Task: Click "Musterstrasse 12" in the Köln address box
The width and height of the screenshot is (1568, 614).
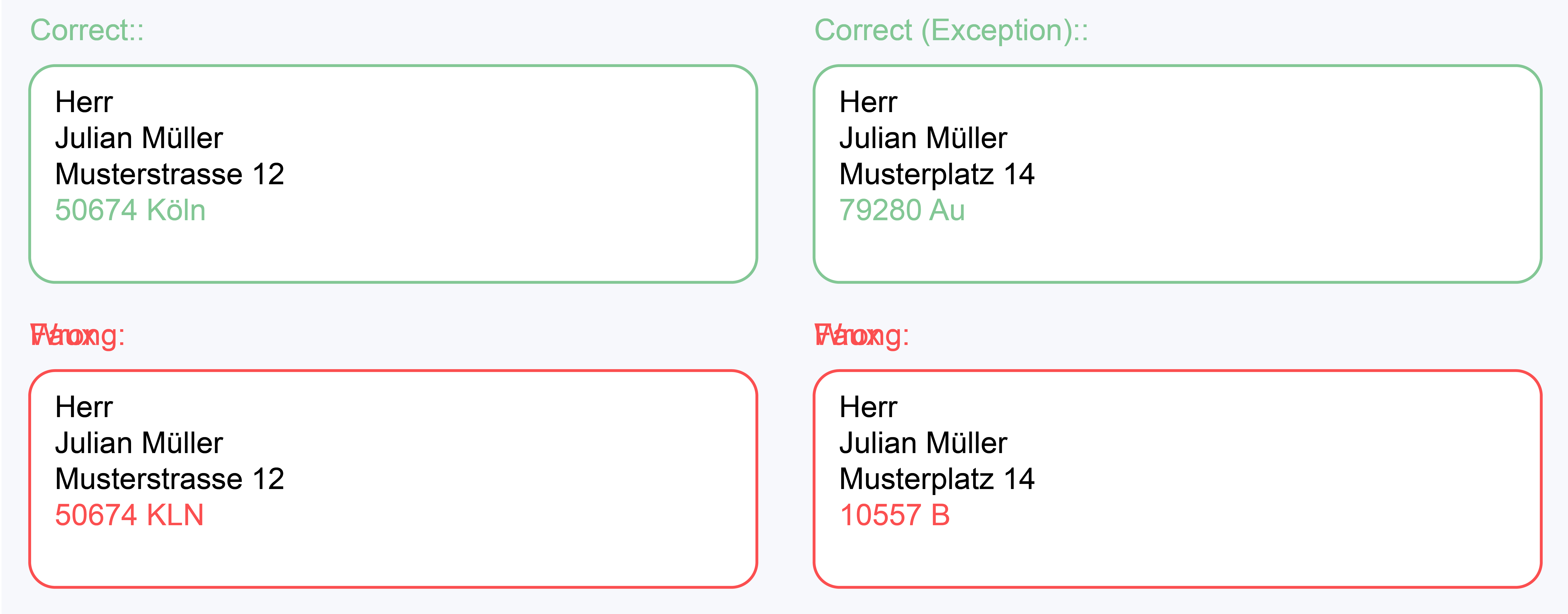Action: pyautogui.click(x=169, y=175)
